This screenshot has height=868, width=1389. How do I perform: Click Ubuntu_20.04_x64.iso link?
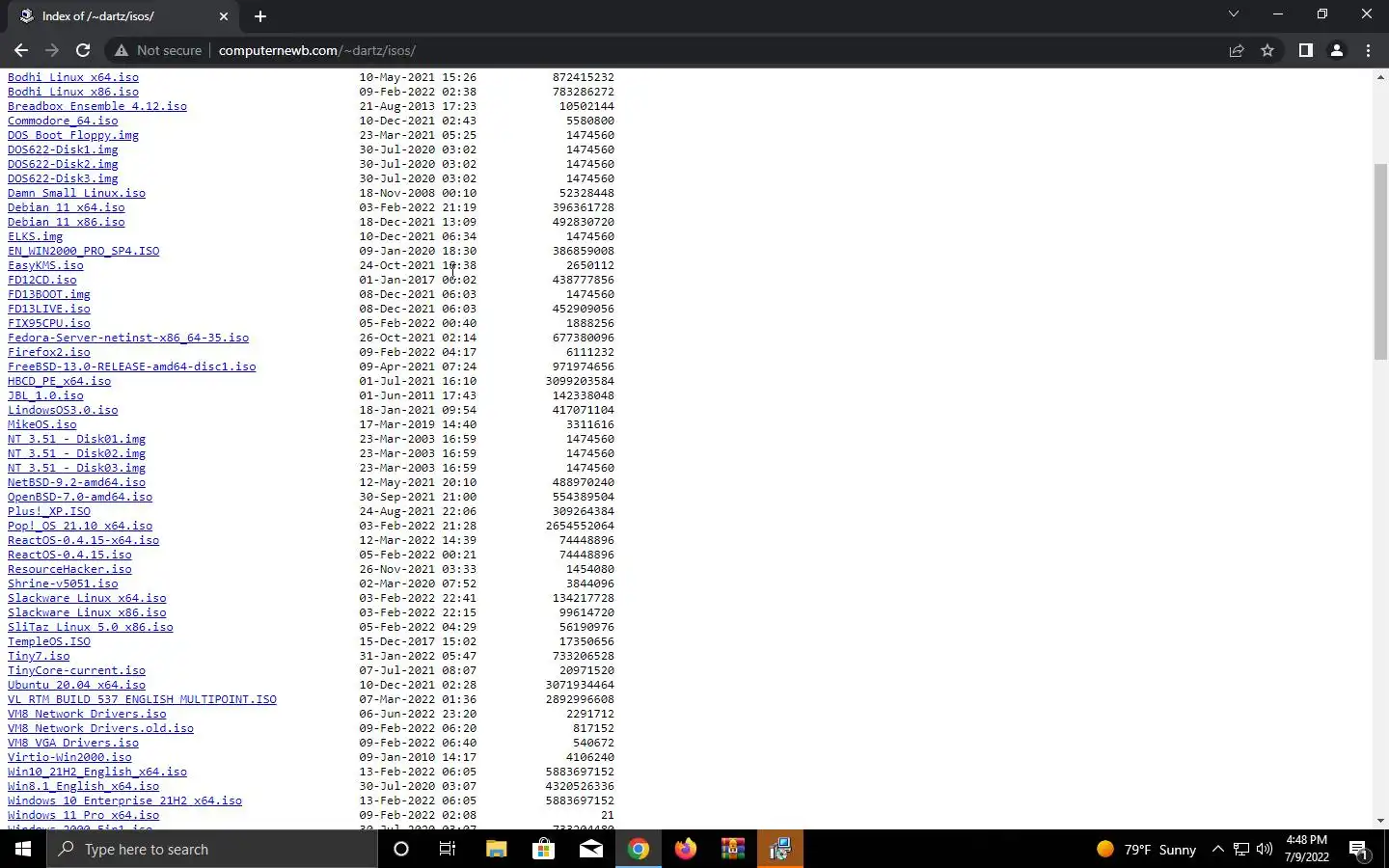(x=76, y=685)
